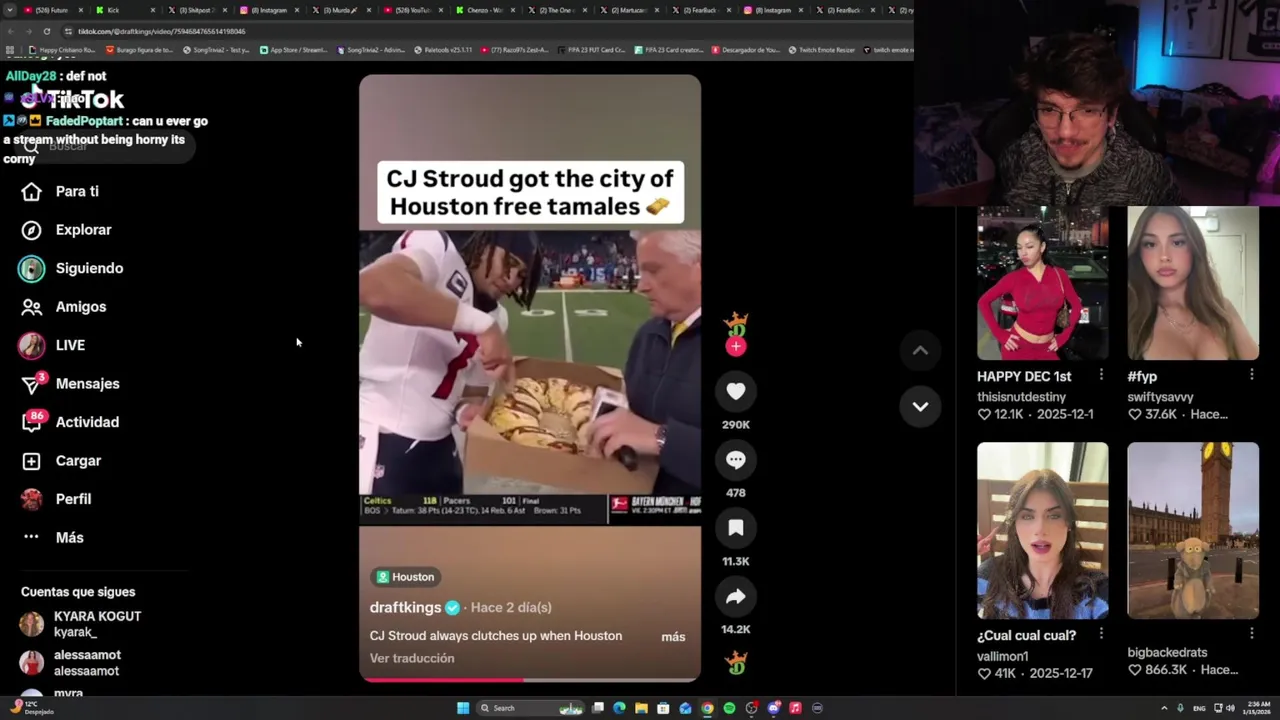Open options menu for HAPPY DEC 1st
This screenshot has width=1280, height=720.
[1101, 375]
